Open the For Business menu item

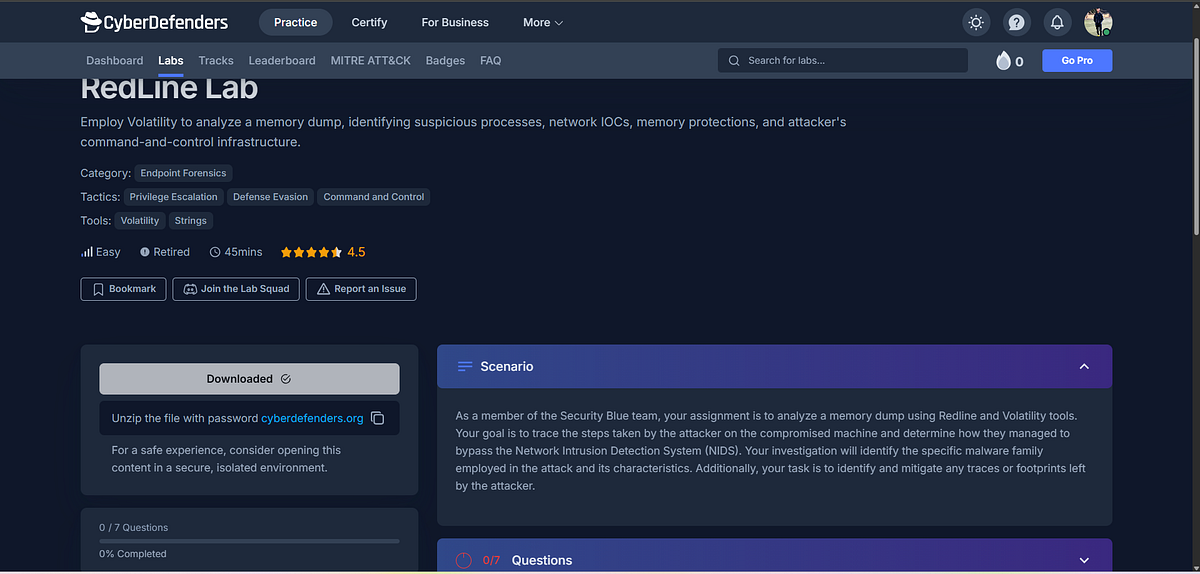pyautogui.click(x=455, y=22)
